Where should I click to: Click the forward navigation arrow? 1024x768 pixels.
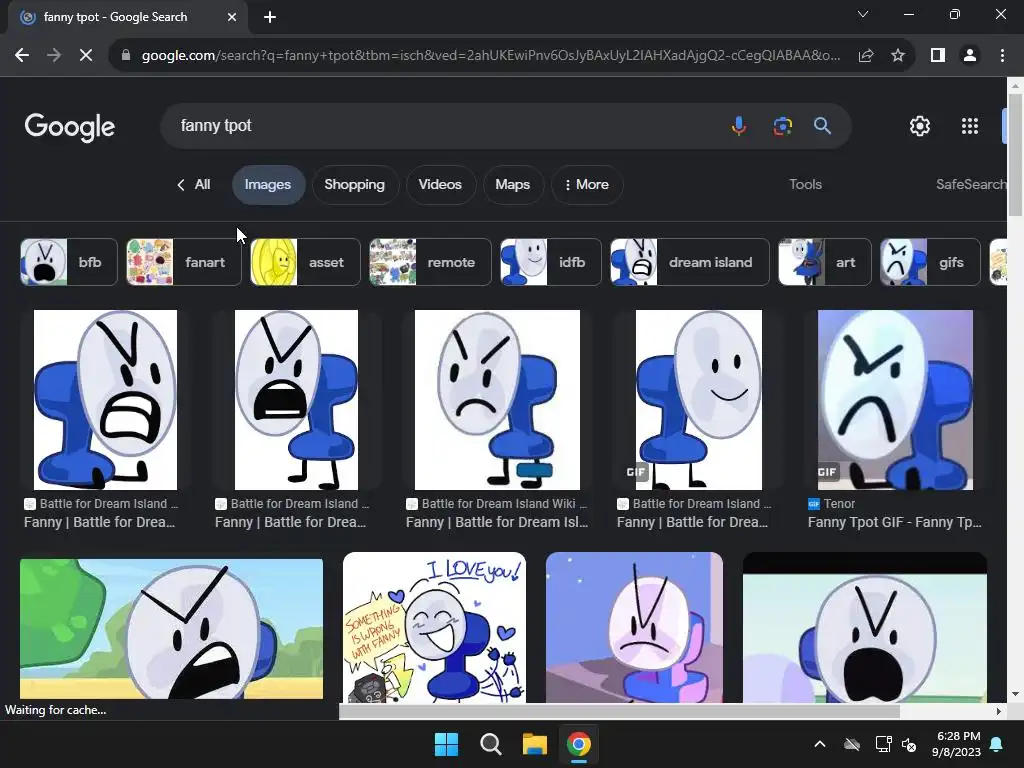click(x=54, y=56)
